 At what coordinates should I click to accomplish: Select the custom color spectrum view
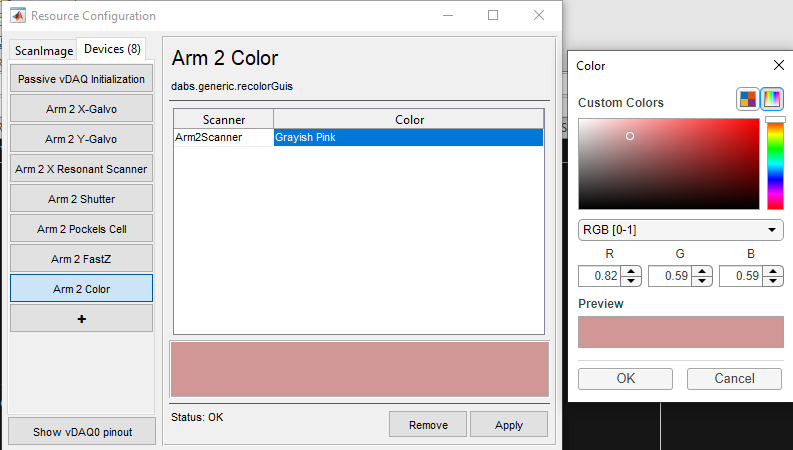pos(772,99)
